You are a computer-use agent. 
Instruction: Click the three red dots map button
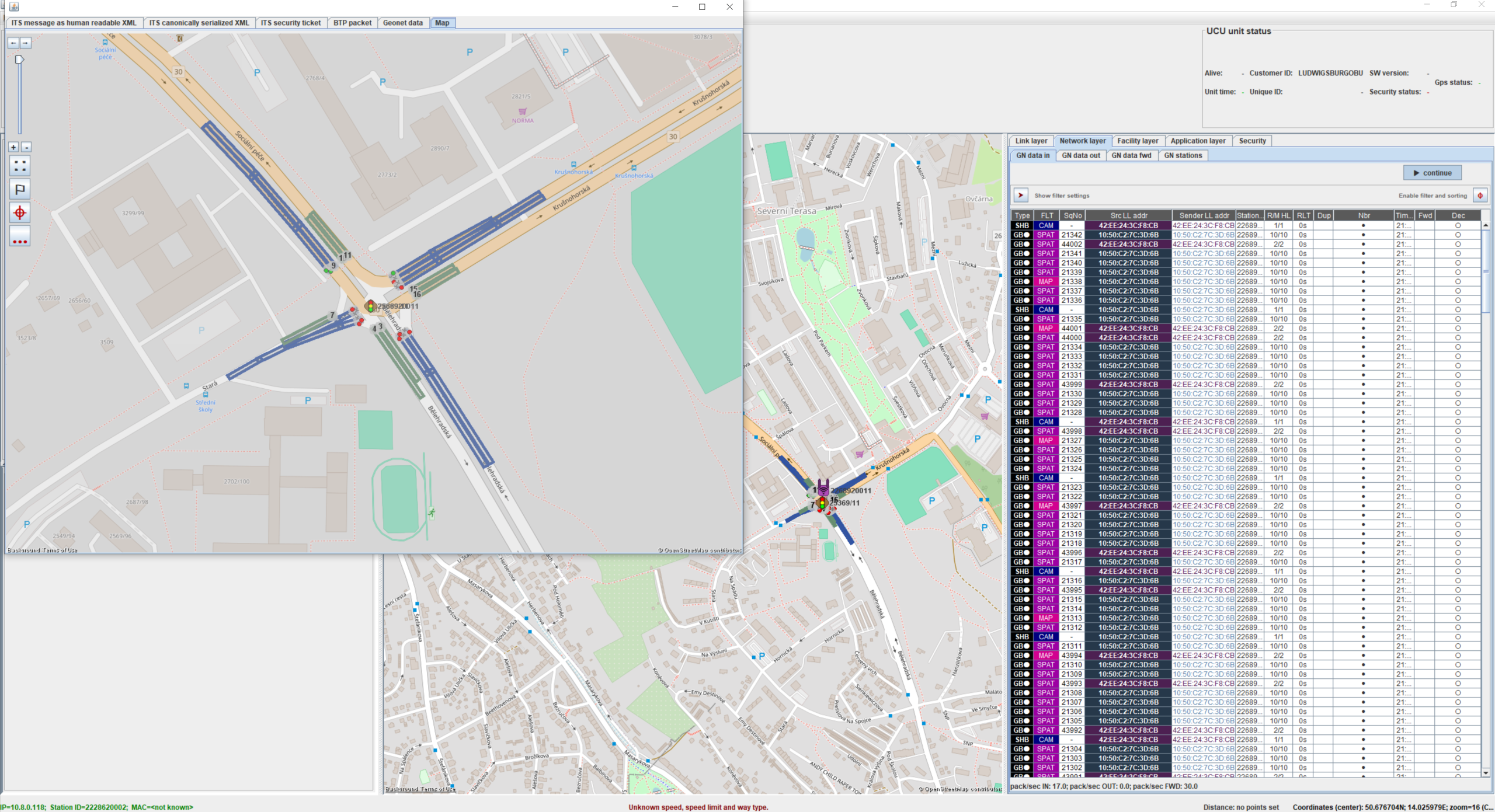[20, 236]
